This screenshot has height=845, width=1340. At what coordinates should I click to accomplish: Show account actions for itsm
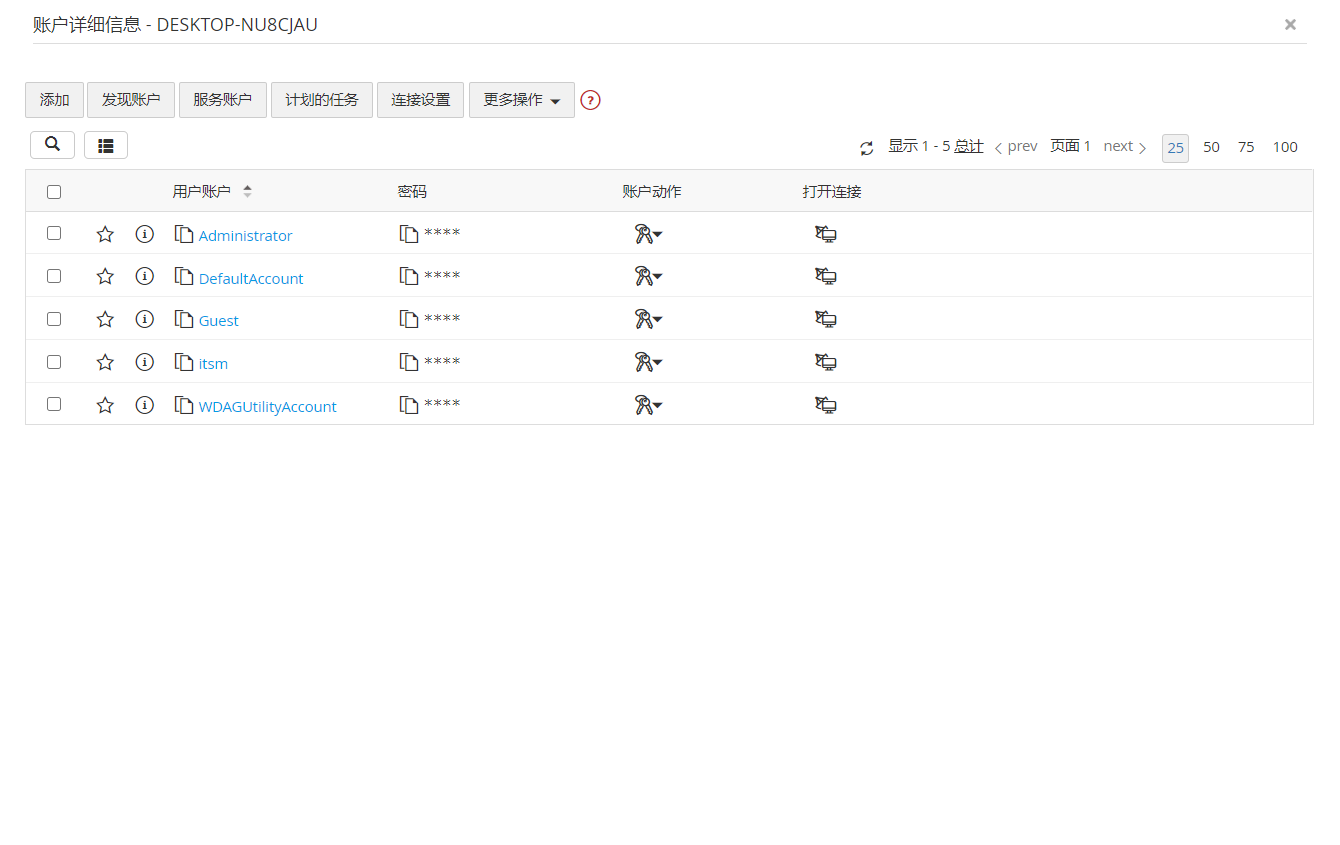point(649,362)
